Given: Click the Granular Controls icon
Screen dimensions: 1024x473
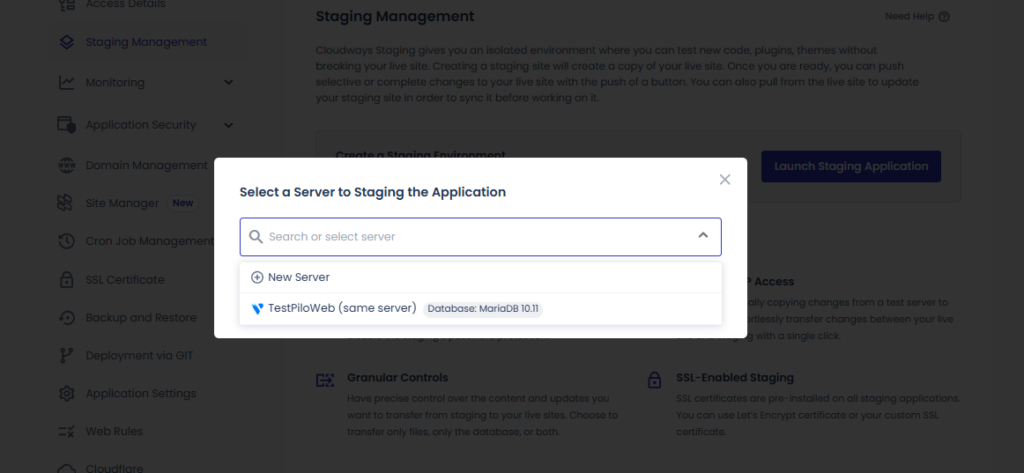Looking at the screenshot, I should [325, 380].
